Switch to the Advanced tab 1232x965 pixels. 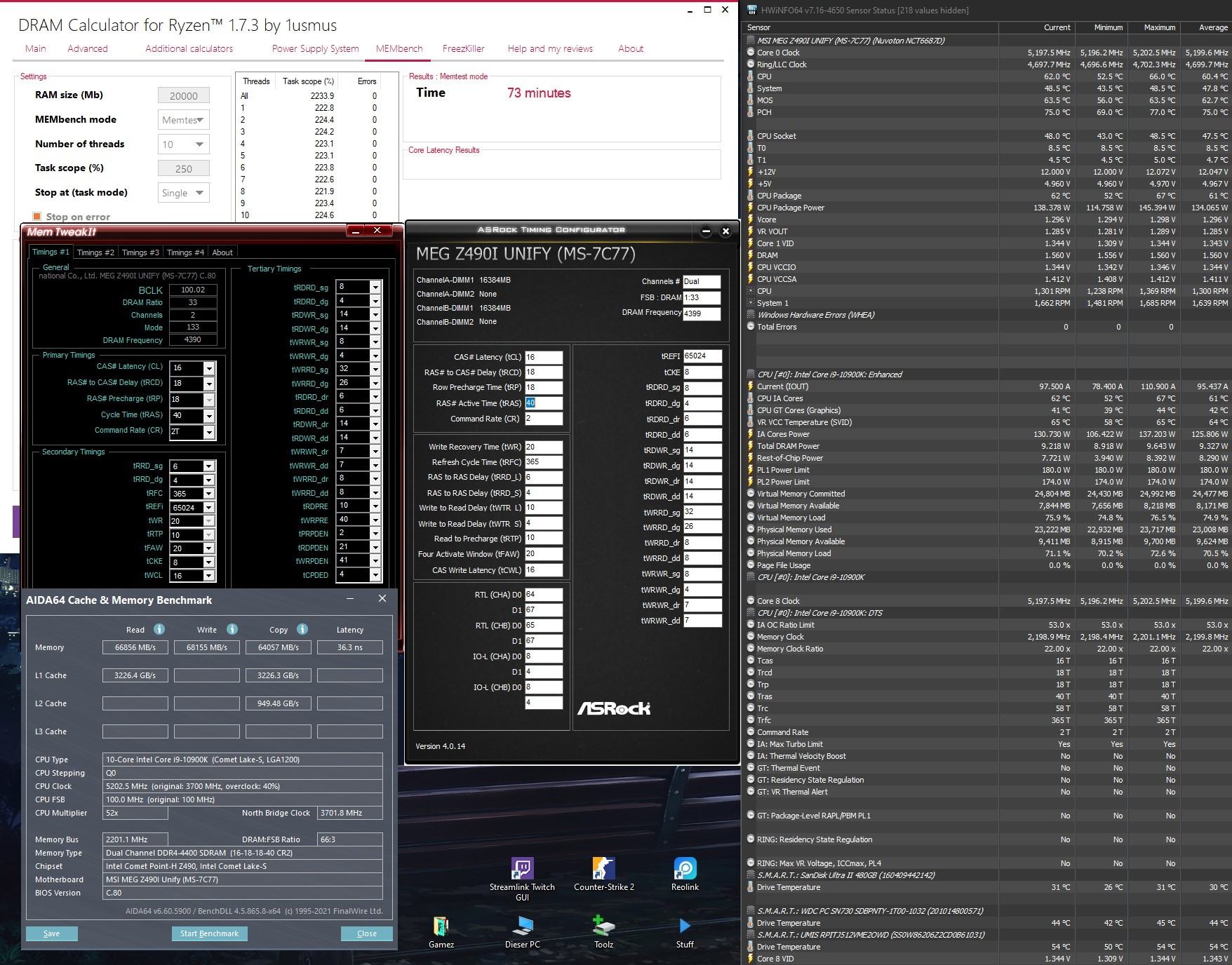(x=88, y=48)
